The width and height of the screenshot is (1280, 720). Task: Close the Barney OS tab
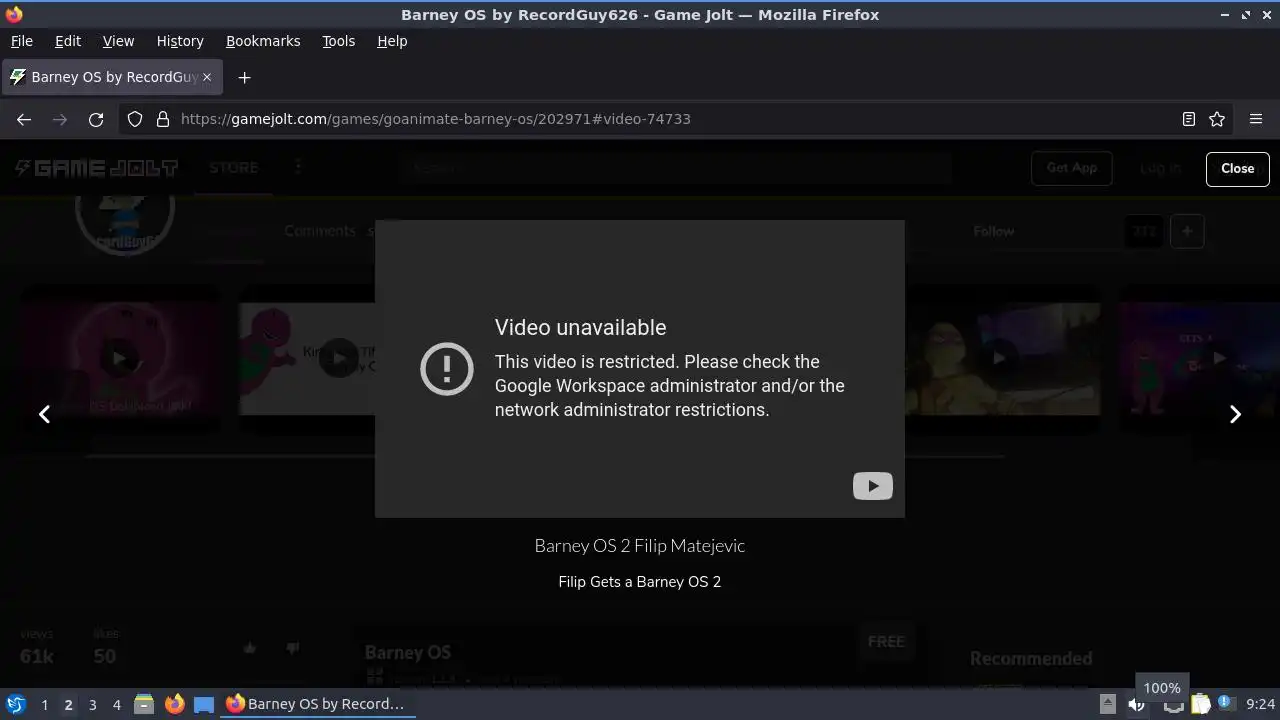pyautogui.click(x=207, y=77)
